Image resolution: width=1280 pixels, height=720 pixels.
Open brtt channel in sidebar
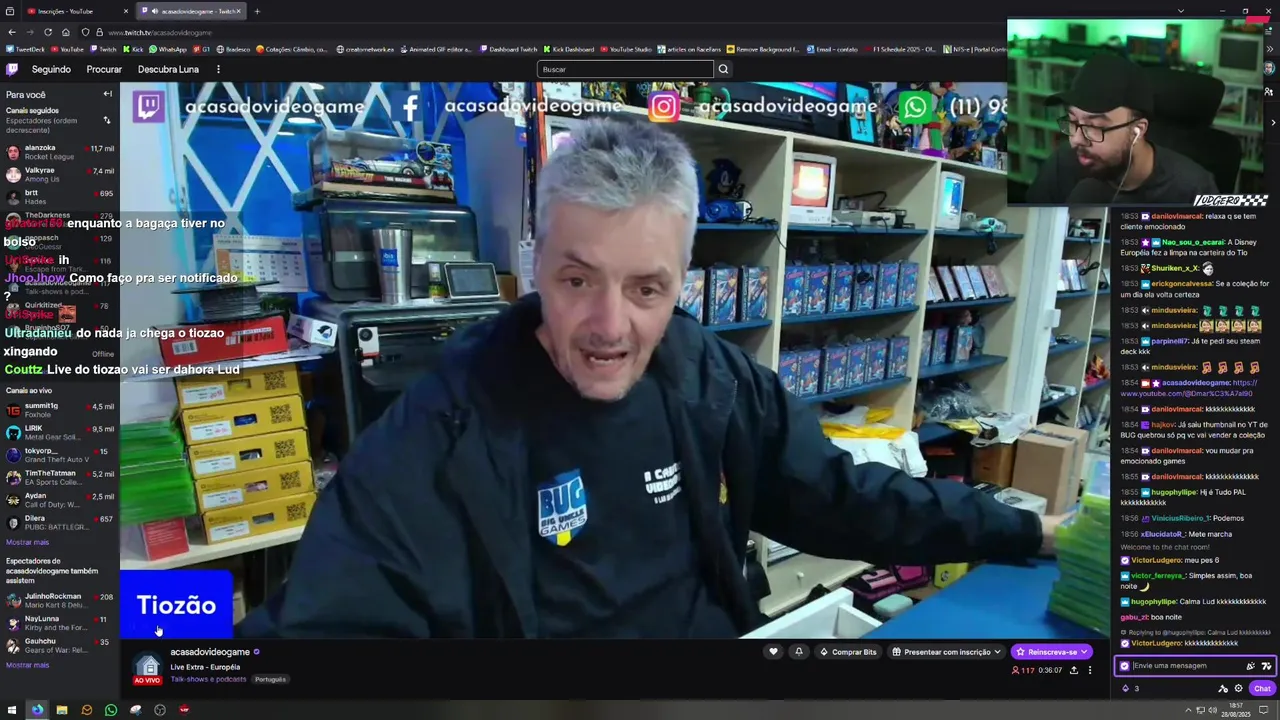(x=60, y=197)
